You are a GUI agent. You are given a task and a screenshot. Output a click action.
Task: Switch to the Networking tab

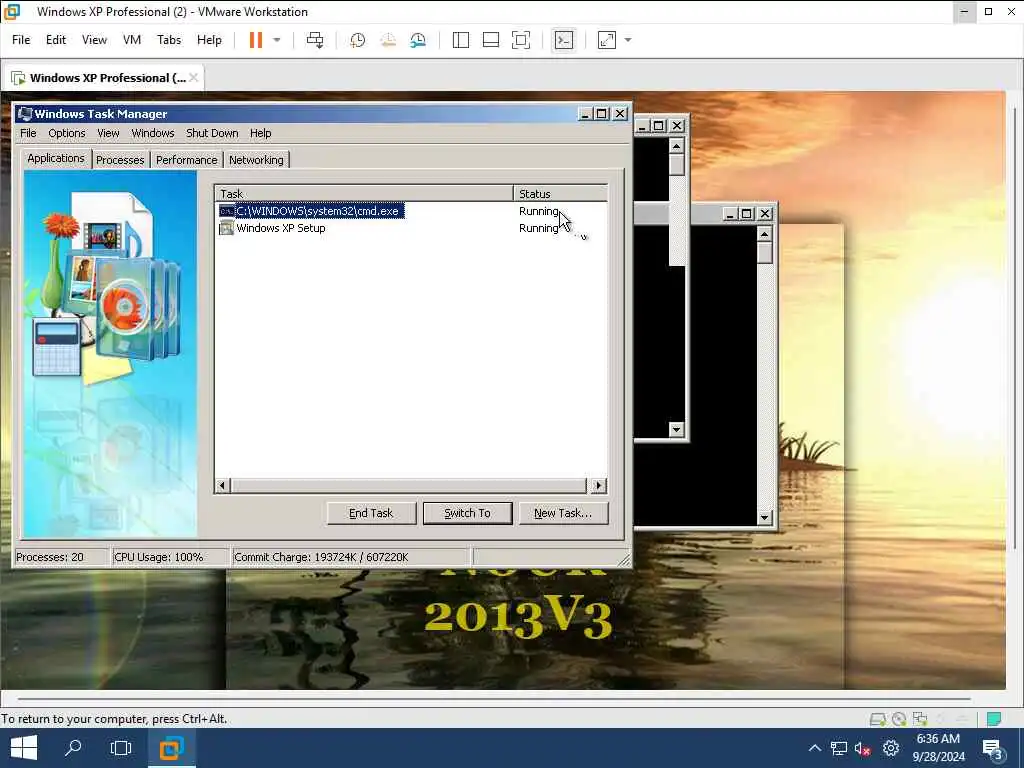256,160
